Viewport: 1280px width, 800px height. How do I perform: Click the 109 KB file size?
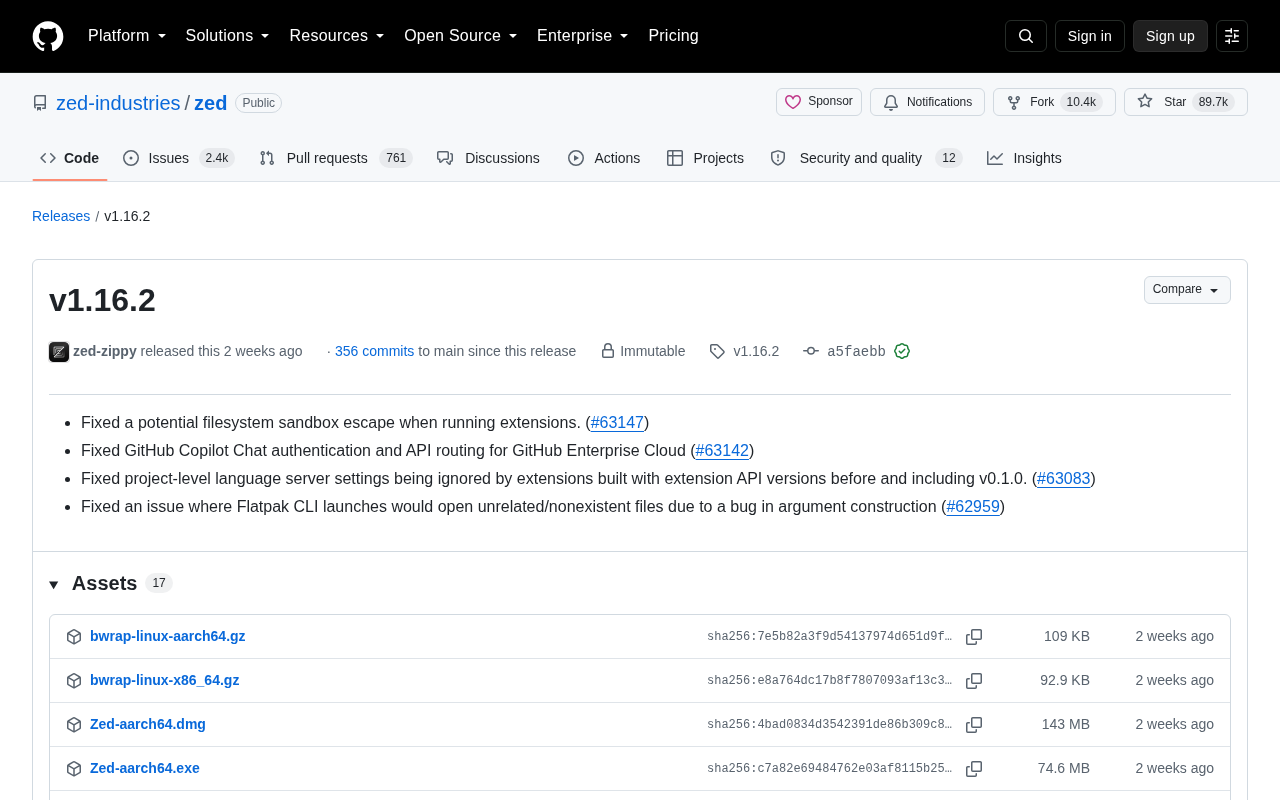coord(1067,636)
